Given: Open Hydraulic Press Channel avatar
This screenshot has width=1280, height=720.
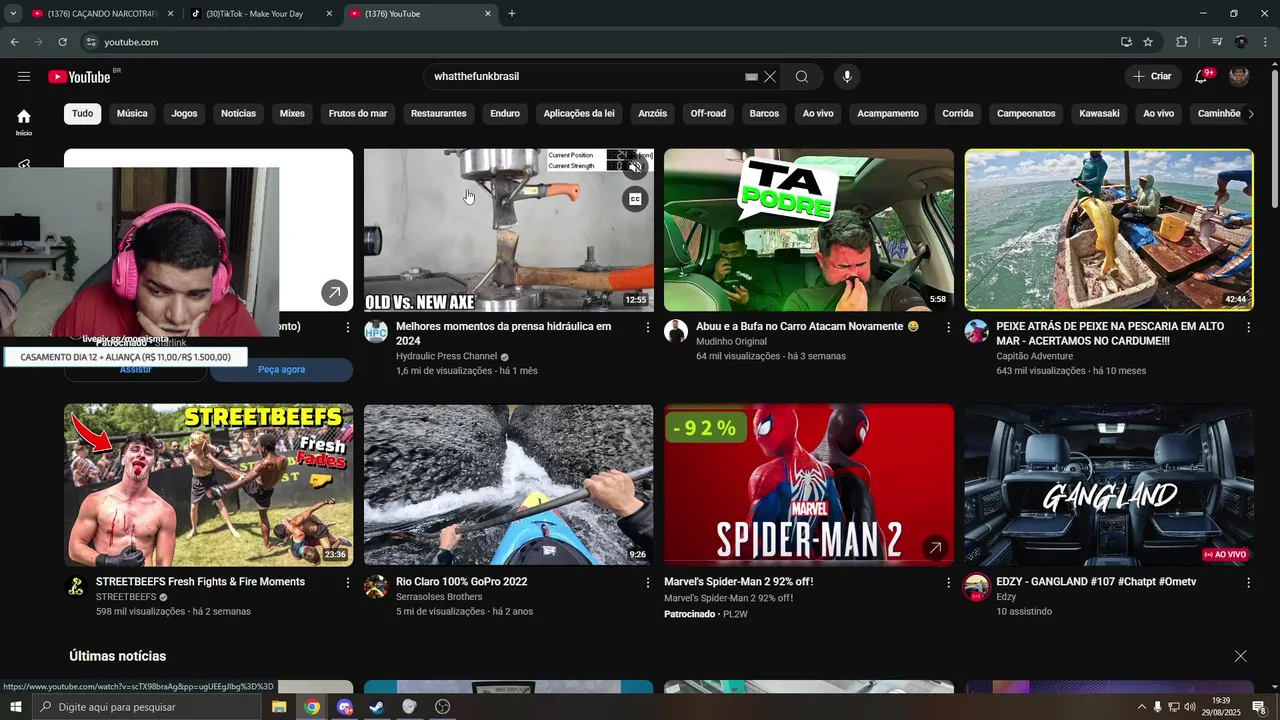Looking at the screenshot, I should (376, 332).
